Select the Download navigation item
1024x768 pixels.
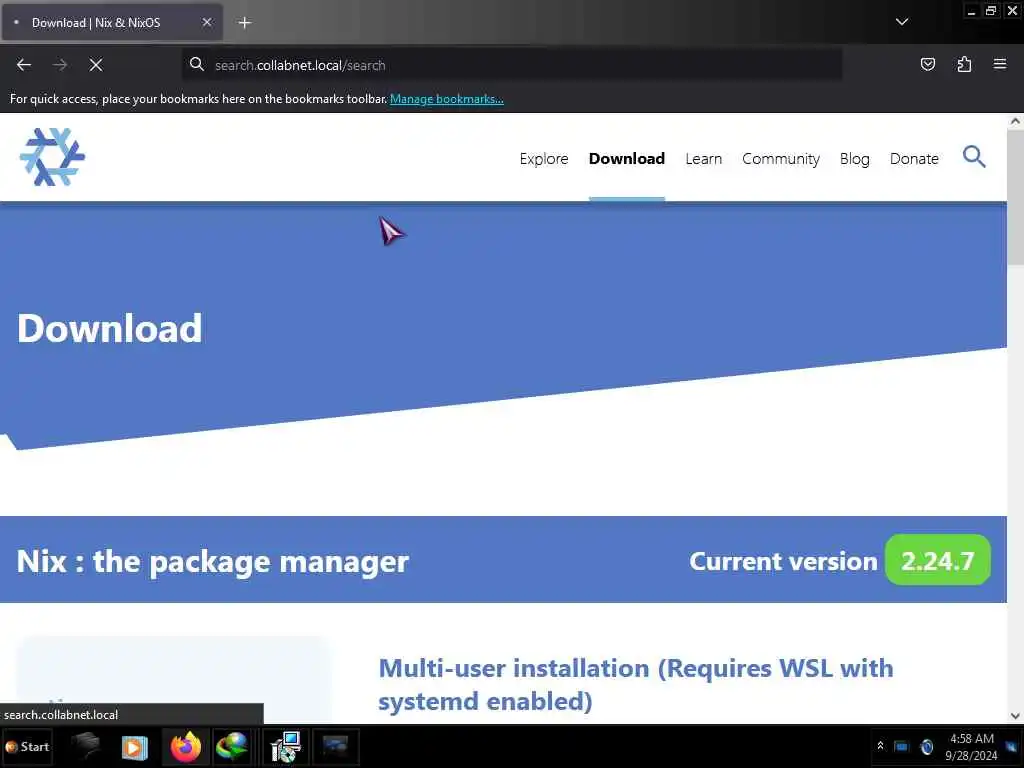coord(627,159)
